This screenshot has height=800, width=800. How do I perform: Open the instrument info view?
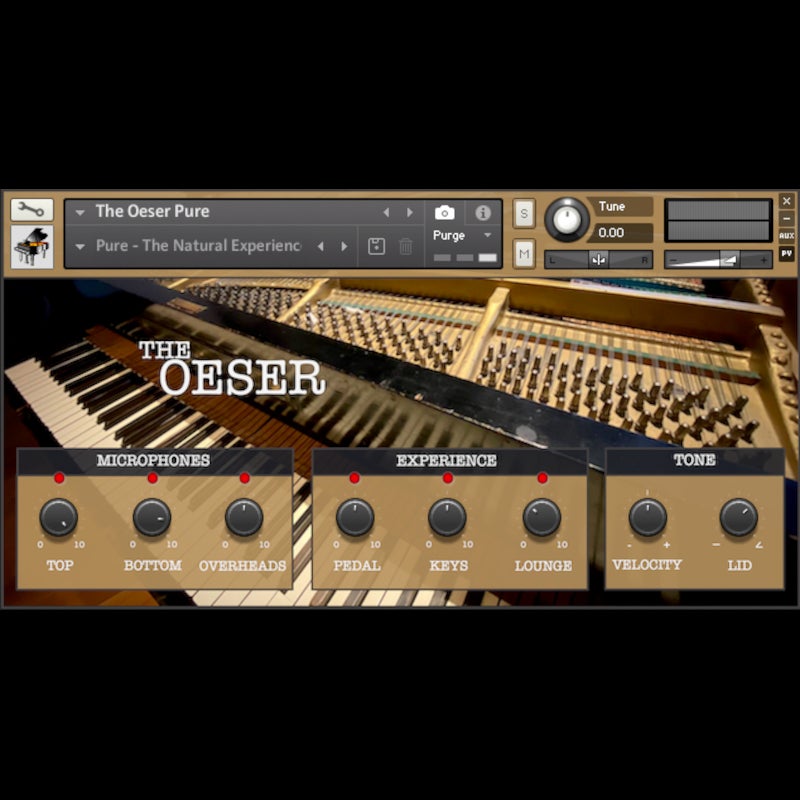[483, 212]
